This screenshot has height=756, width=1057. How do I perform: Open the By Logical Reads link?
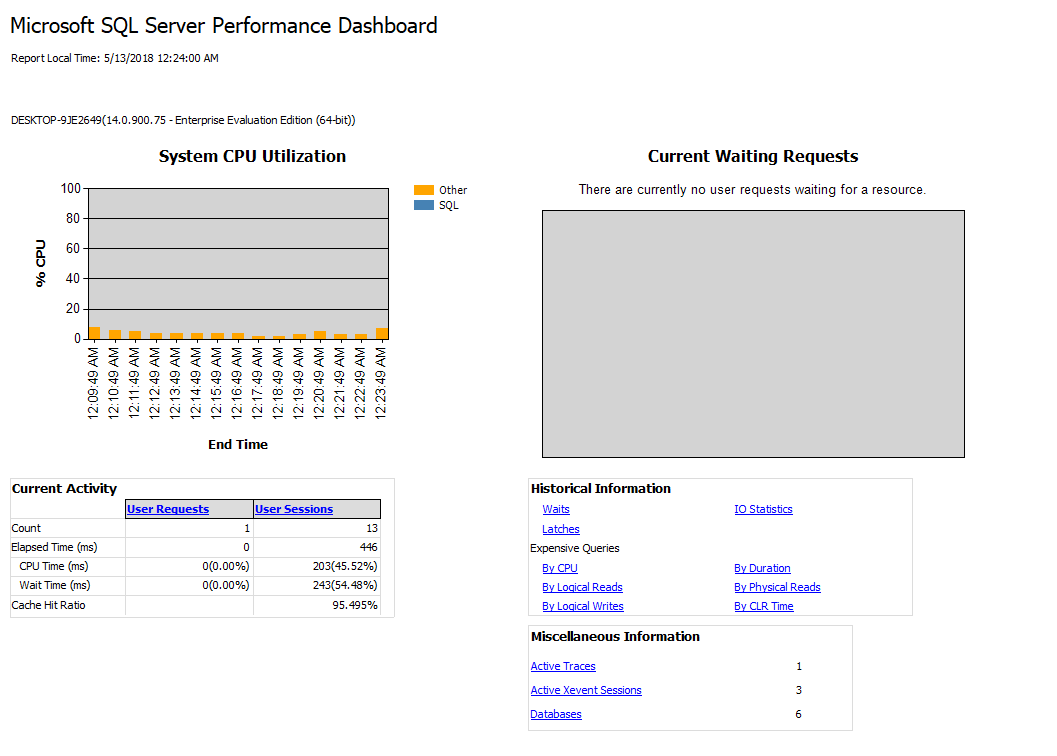point(582,587)
